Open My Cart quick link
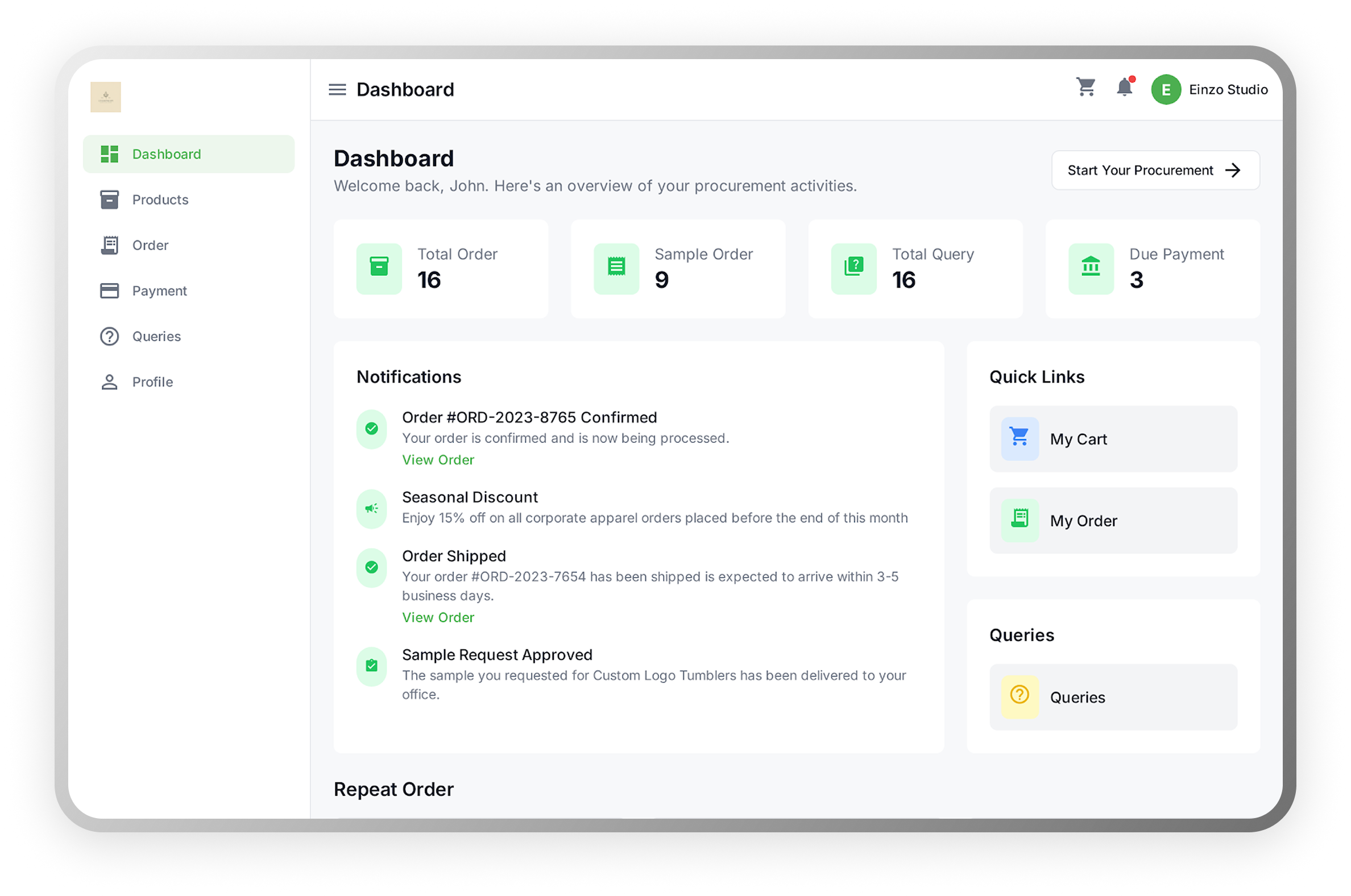This screenshot has width=1351, height=896. click(1113, 439)
